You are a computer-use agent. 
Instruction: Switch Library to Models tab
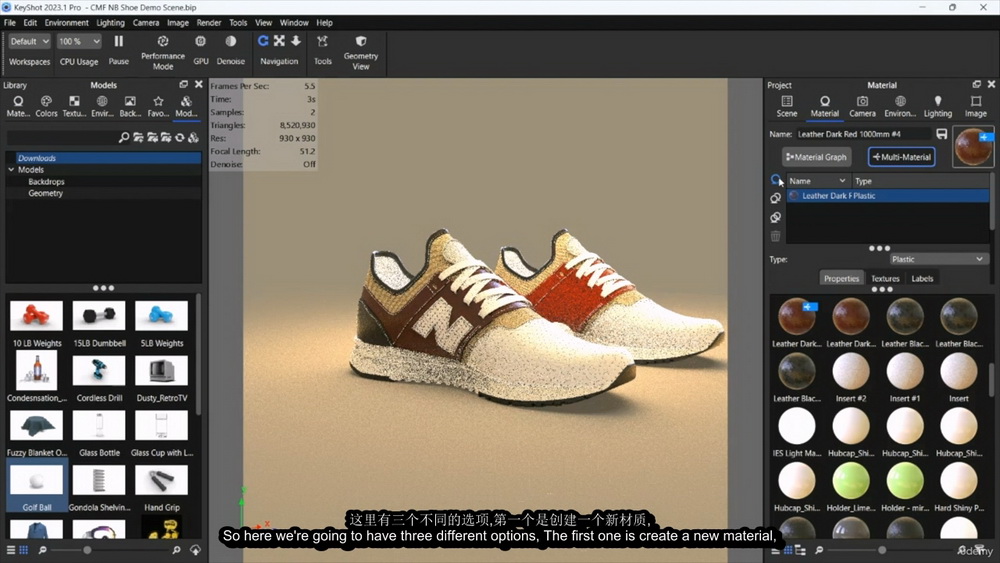[x=186, y=106]
